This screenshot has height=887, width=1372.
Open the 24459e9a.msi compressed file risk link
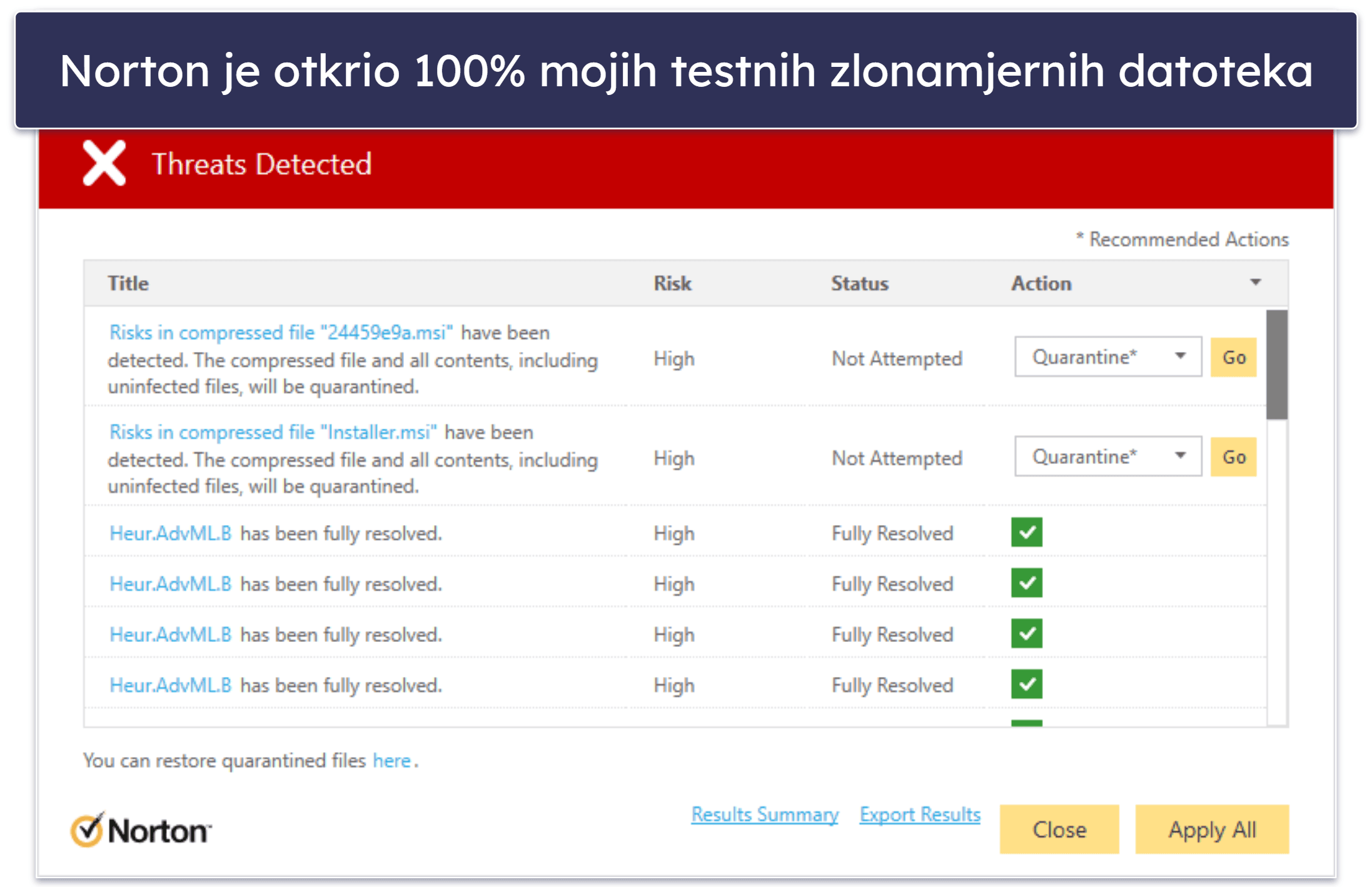click(281, 333)
